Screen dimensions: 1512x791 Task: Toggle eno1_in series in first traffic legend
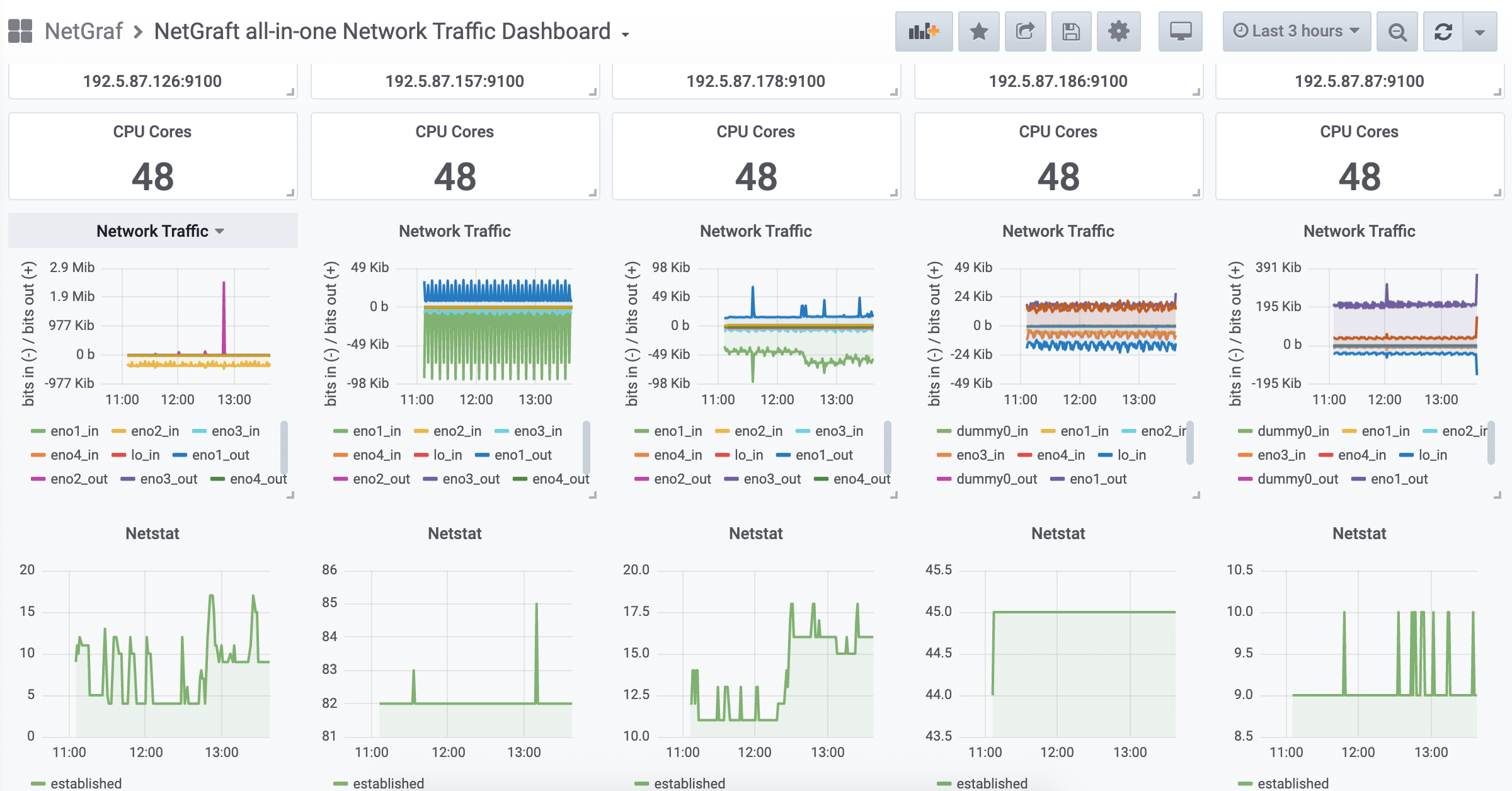tap(74, 431)
